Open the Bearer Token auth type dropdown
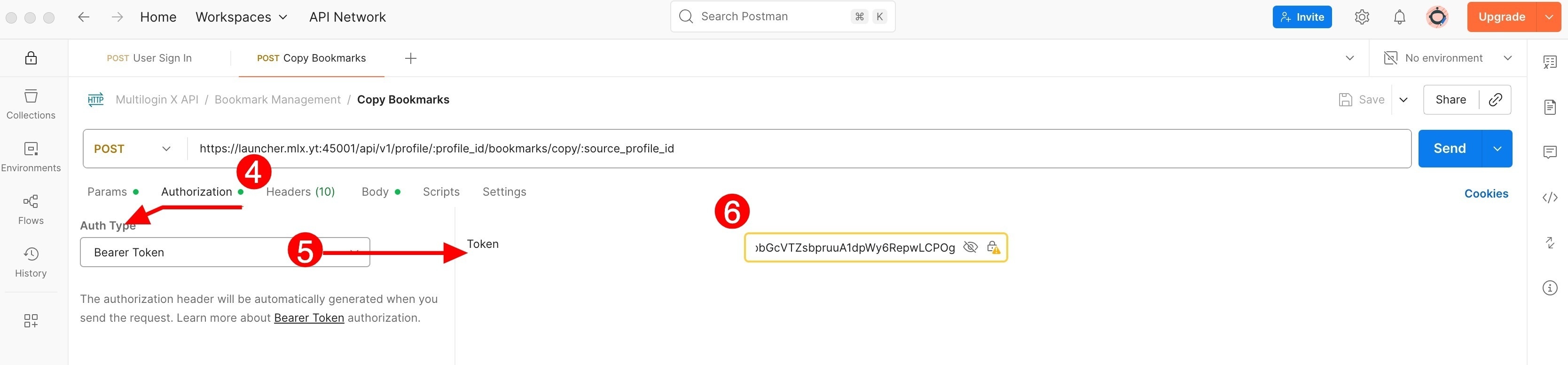The width and height of the screenshot is (1568, 365). pyautogui.click(x=225, y=252)
